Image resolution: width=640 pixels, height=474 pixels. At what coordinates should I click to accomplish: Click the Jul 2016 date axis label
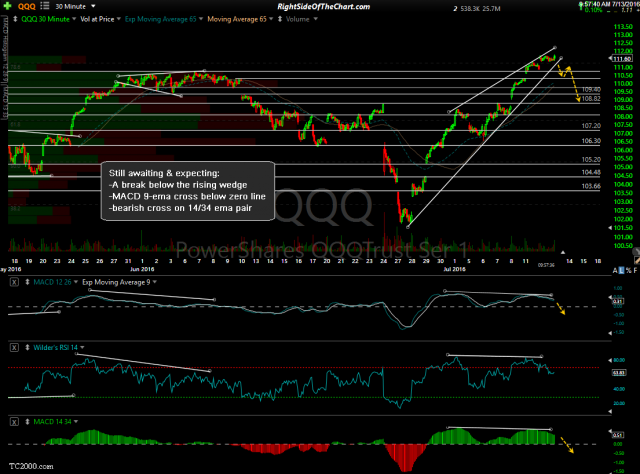[x=454, y=269]
